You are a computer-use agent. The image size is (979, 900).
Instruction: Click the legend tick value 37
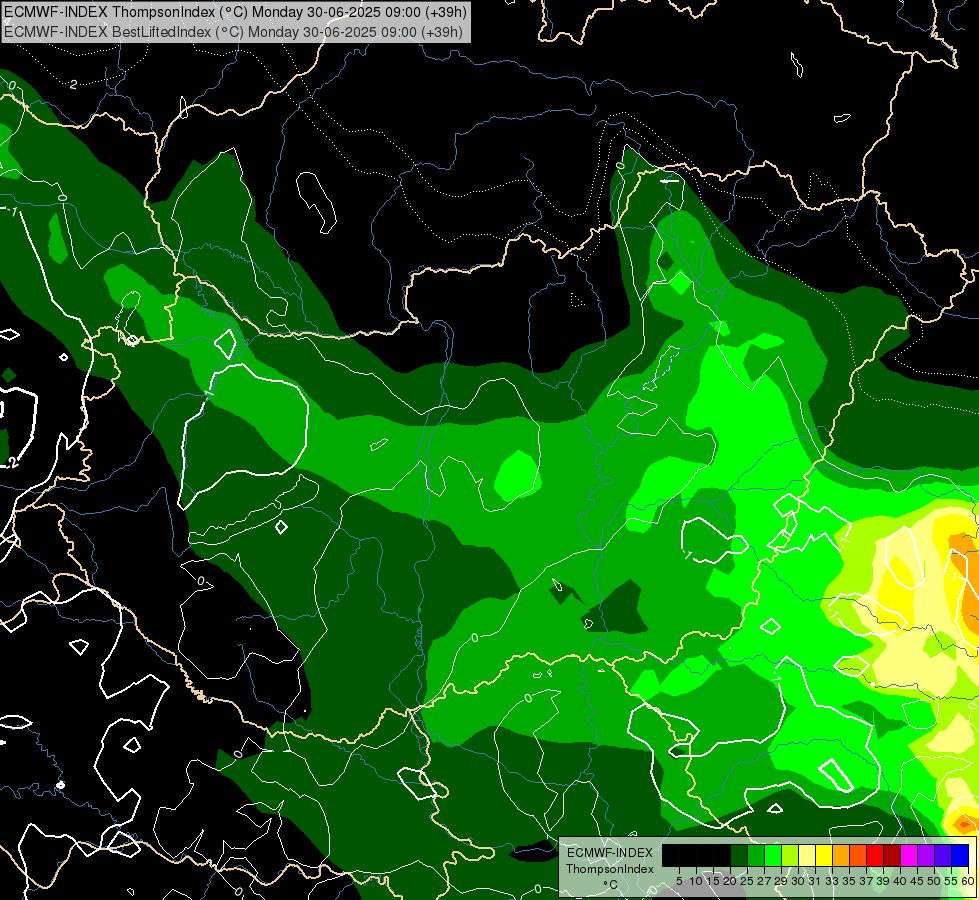pyautogui.click(x=867, y=881)
